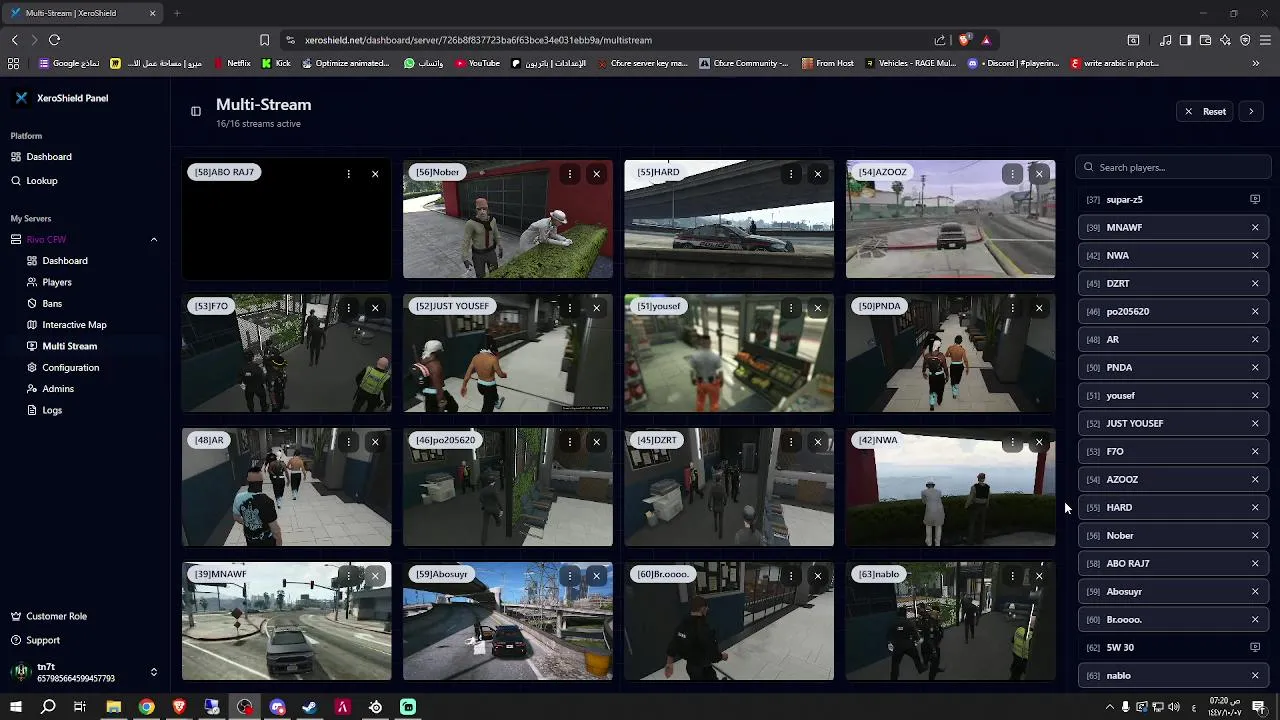1280x720 pixels.
Task: Collapse player list with right chevron
Action: 1251,111
